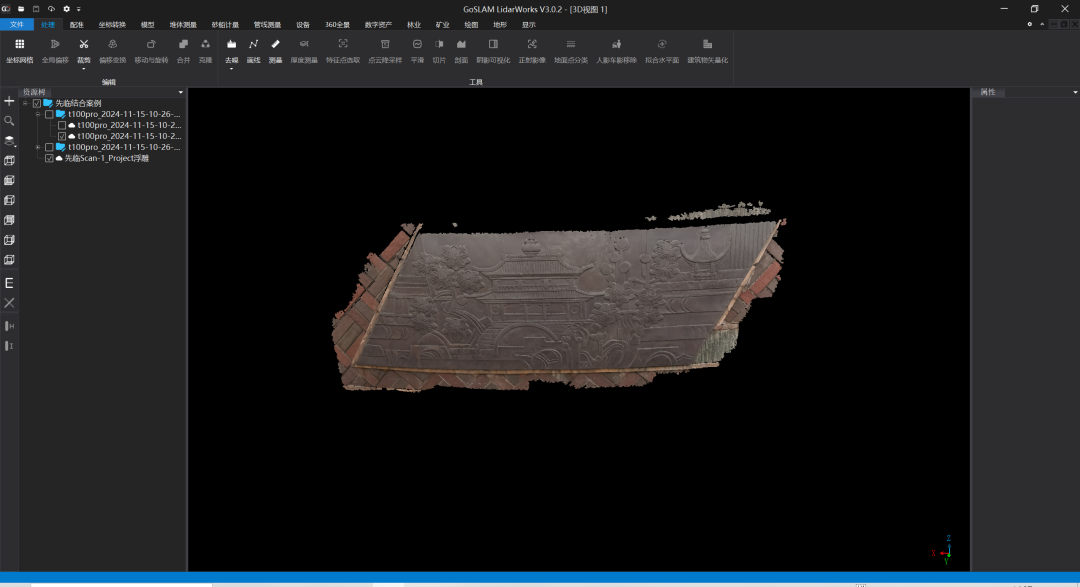The width and height of the screenshot is (1080, 587).
Task: Toggle checkbox for 先临结合案例 root node
Action: (37, 103)
